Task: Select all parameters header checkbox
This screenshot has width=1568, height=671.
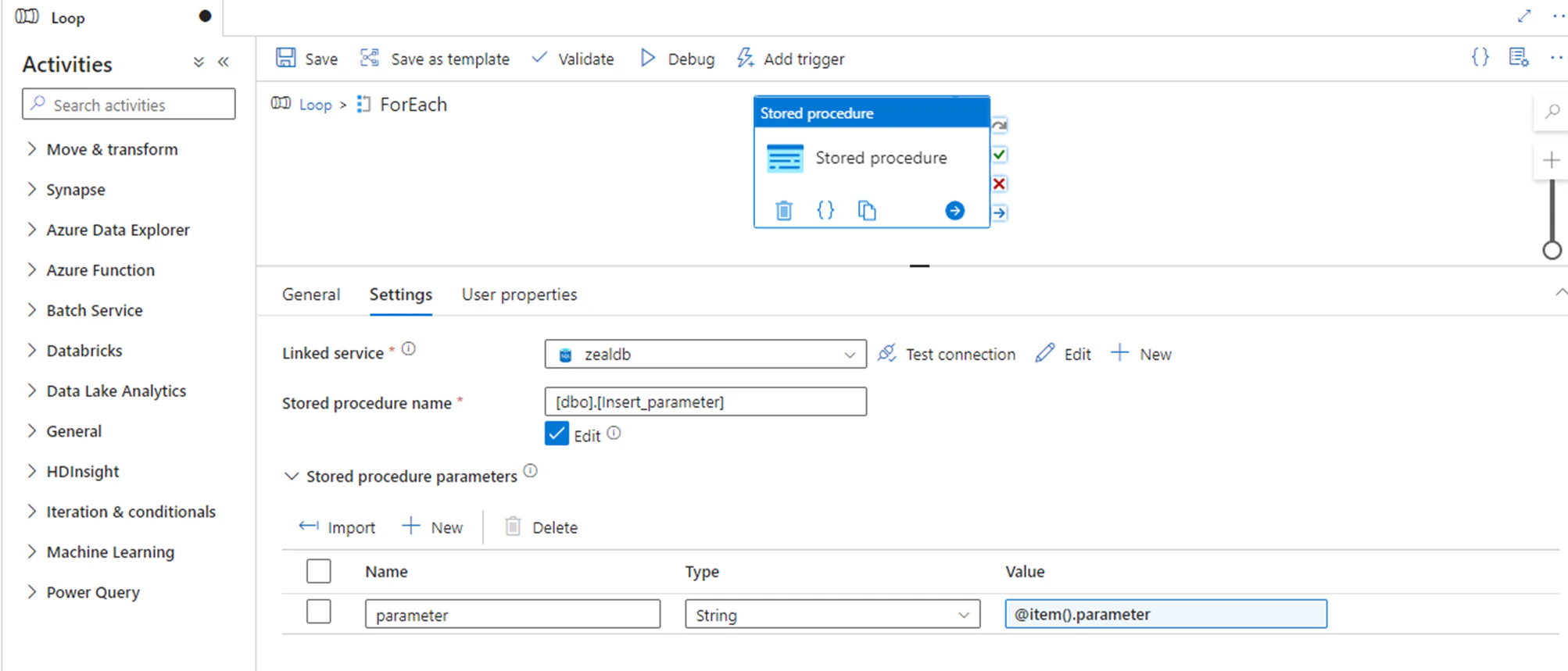Action: (x=319, y=571)
